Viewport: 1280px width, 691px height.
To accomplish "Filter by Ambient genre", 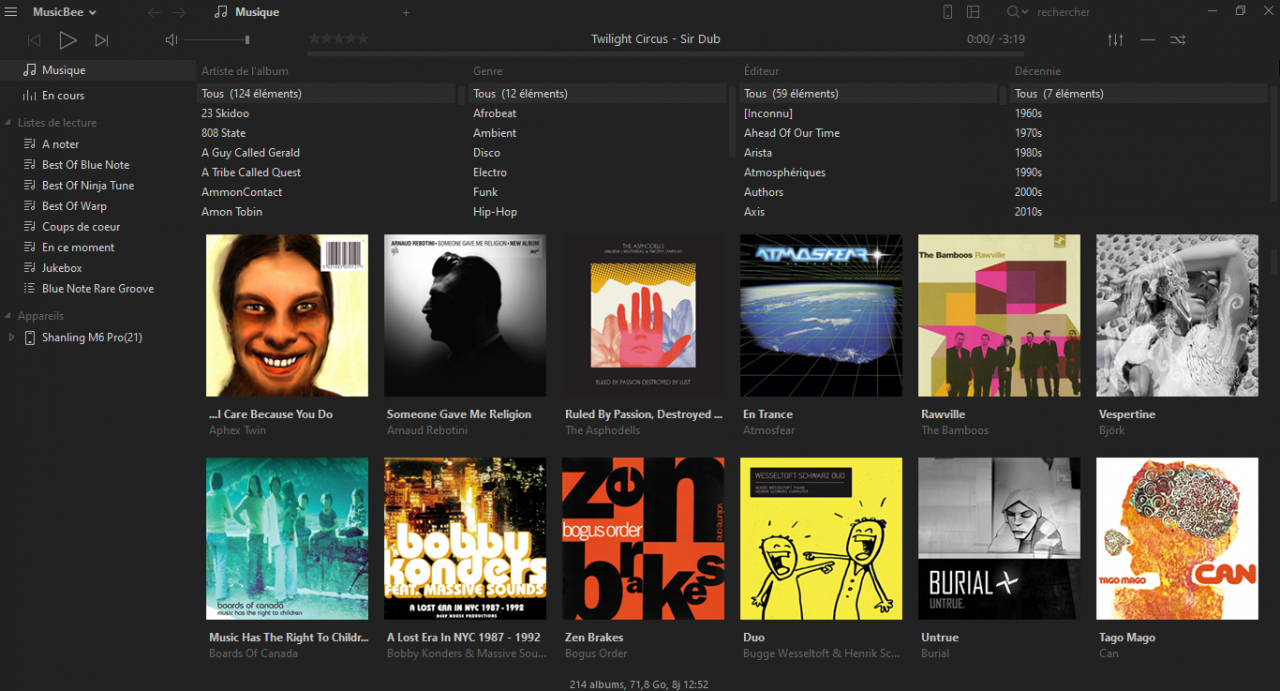I will point(495,133).
